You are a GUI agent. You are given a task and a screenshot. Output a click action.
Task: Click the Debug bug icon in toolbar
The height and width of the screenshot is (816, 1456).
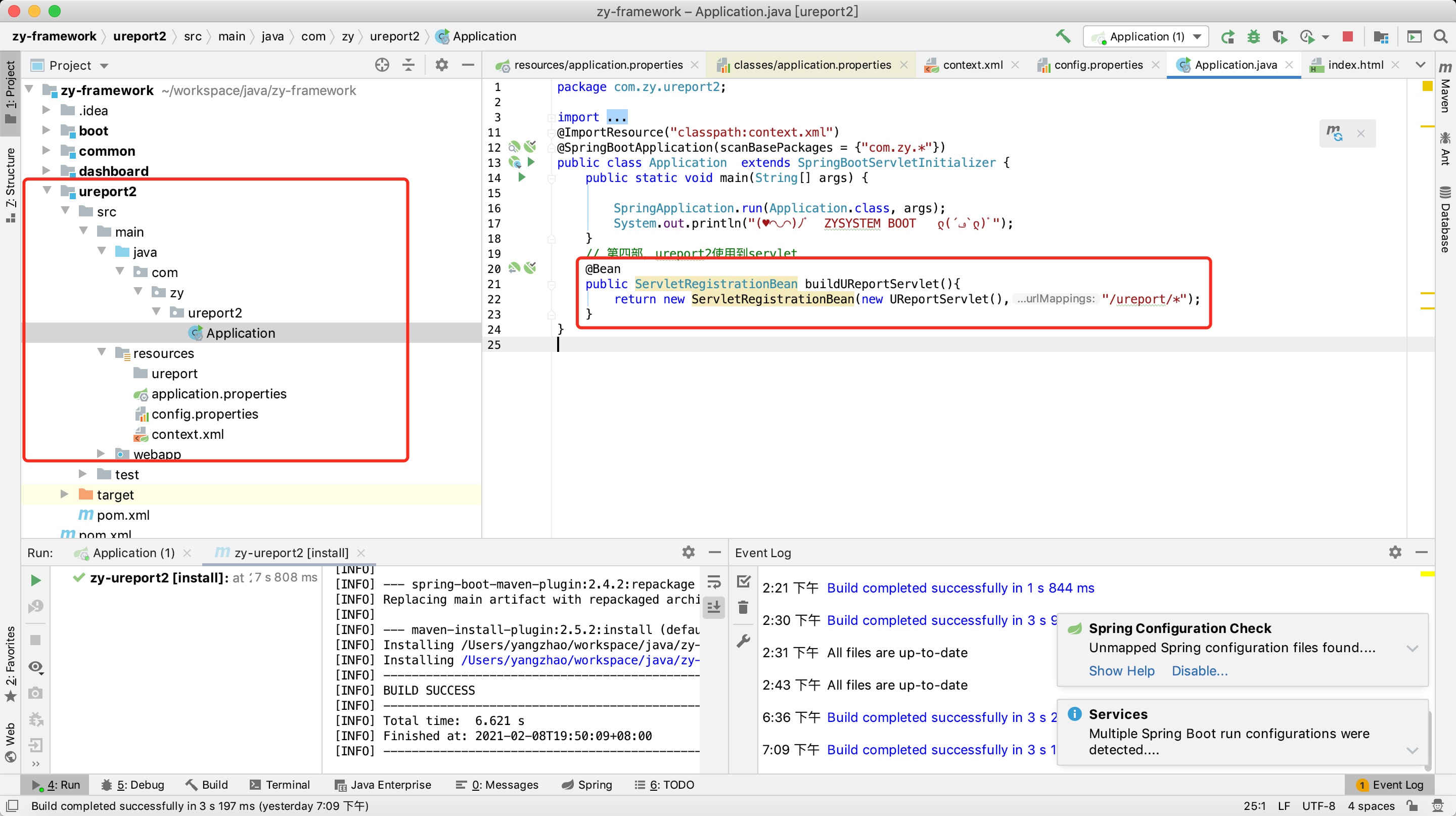[x=1254, y=37]
